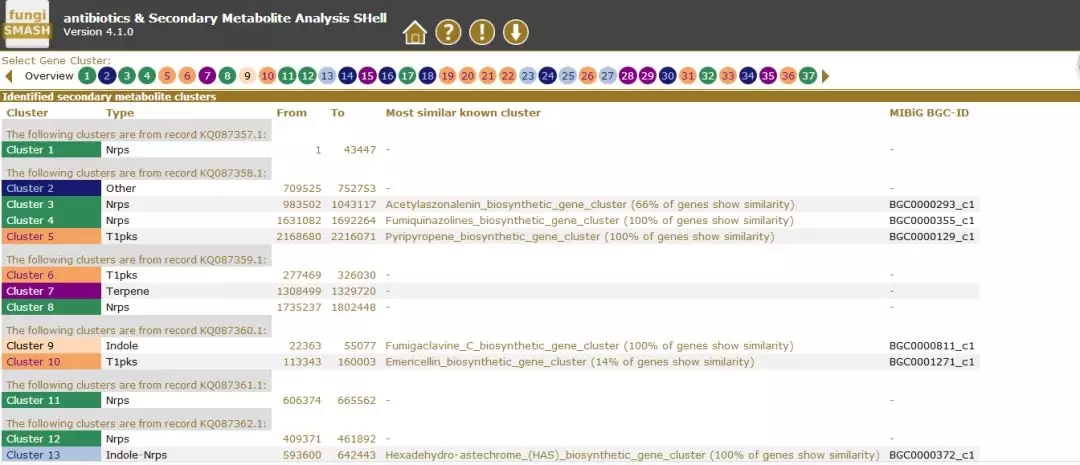Open MIBiG entry BGC0001271_c1
Viewport: 1080px width, 465px height.
pos(931,362)
